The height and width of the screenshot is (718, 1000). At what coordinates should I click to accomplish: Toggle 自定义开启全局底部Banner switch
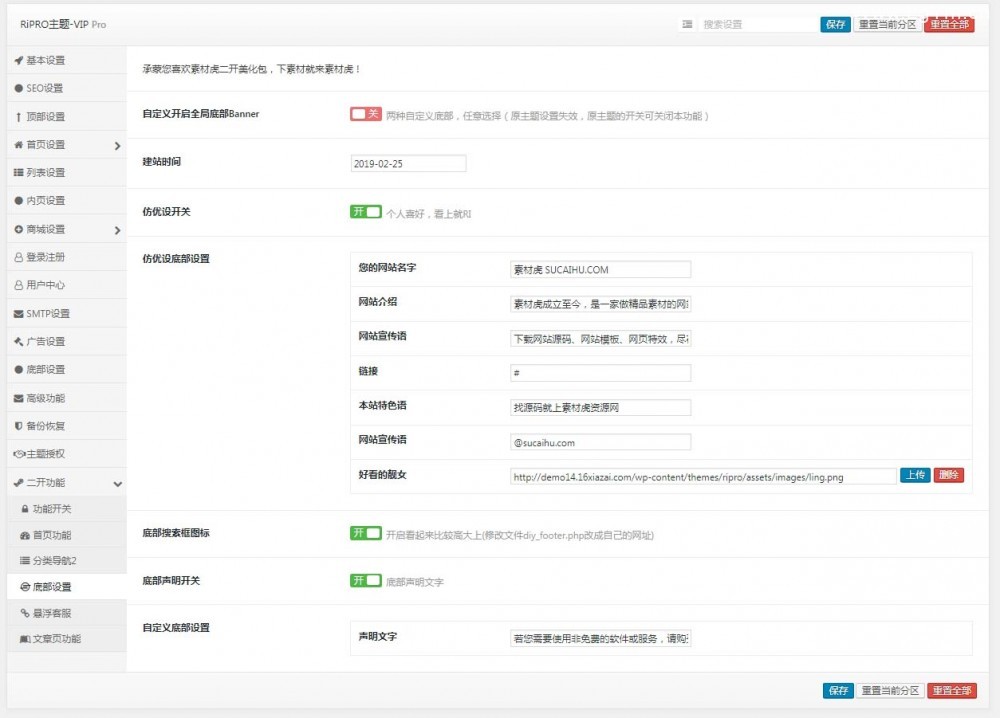point(365,114)
